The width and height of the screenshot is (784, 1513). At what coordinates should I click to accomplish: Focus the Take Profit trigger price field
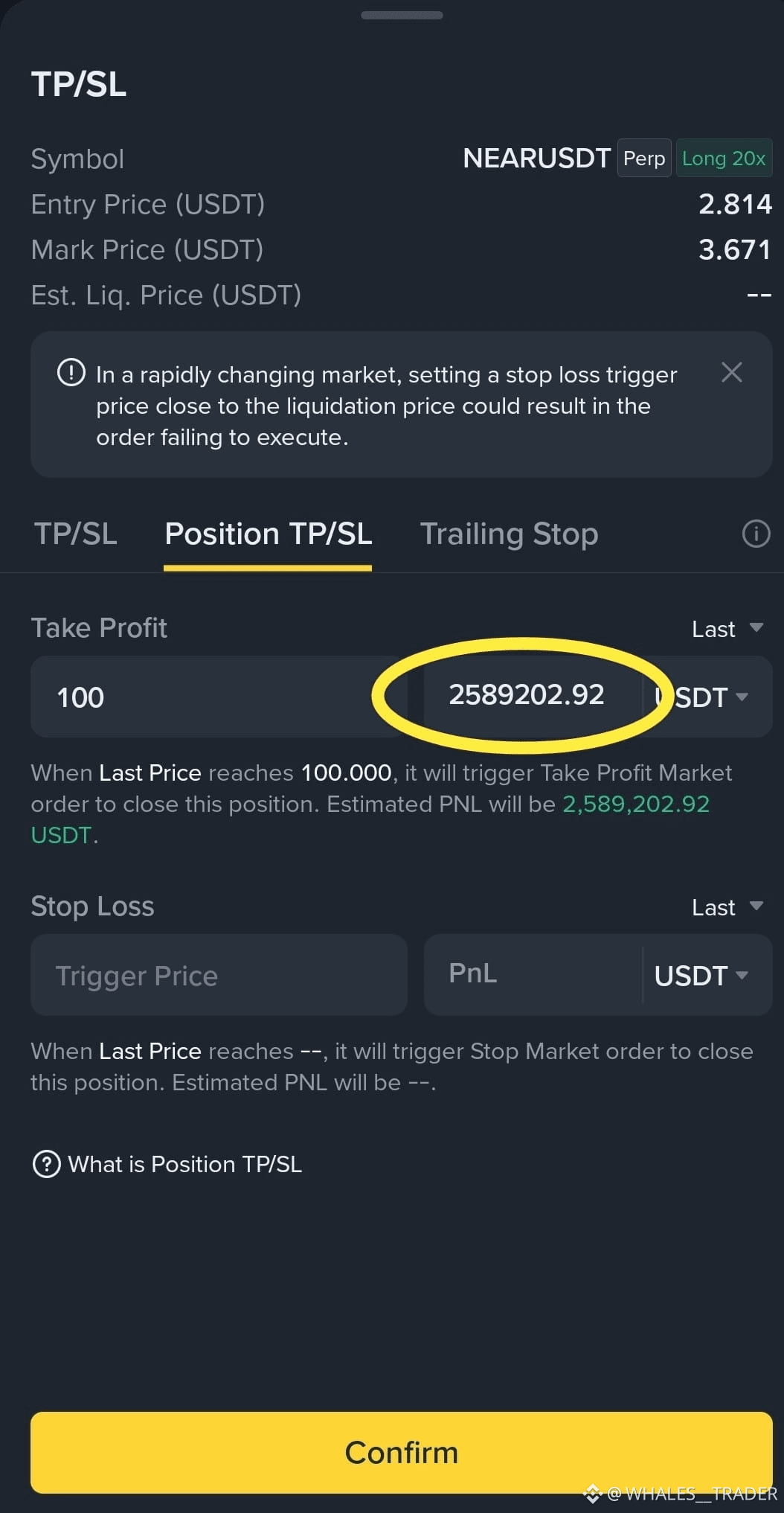tap(219, 697)
